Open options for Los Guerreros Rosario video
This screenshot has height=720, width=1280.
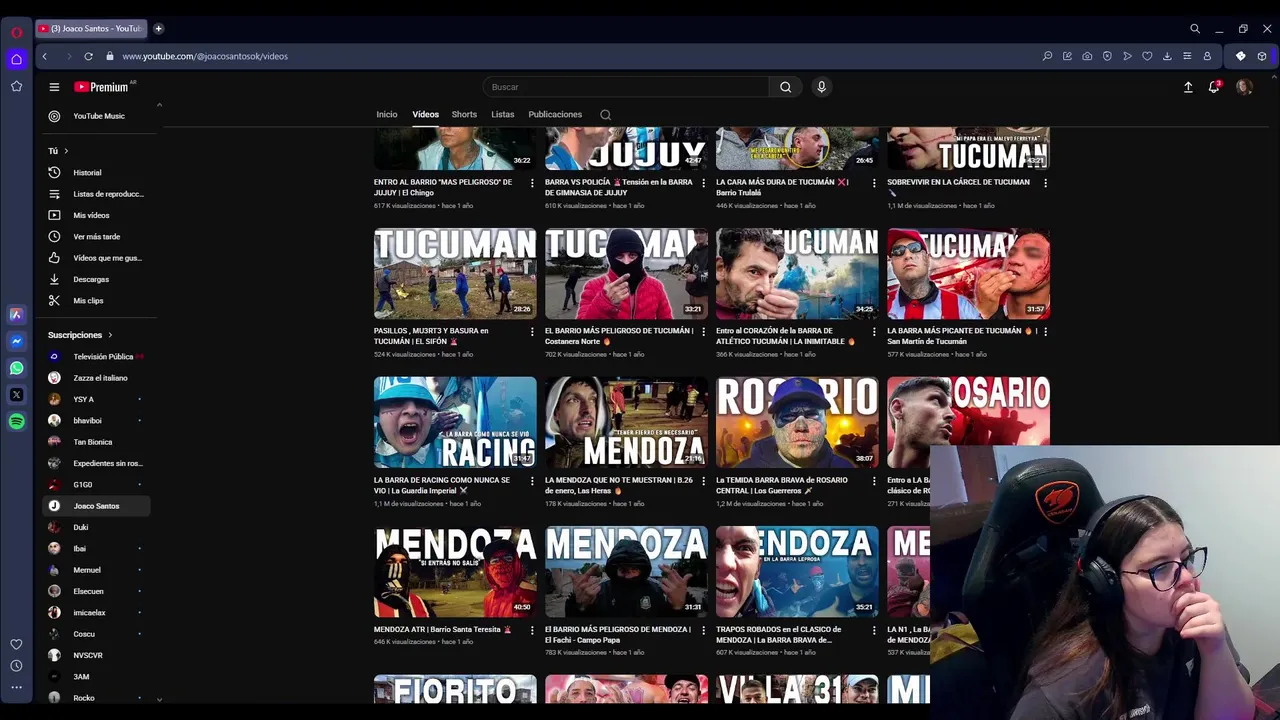tap(874, 480)
